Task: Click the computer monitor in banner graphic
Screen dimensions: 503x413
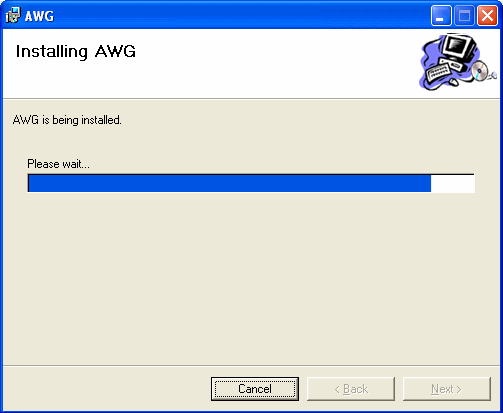Action: click(458, 47)
